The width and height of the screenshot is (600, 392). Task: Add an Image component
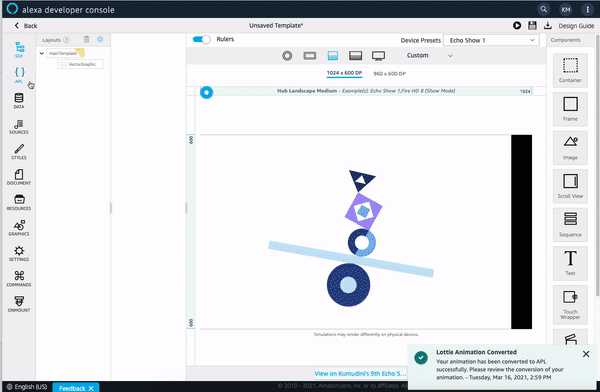click(x=570, y=148)
